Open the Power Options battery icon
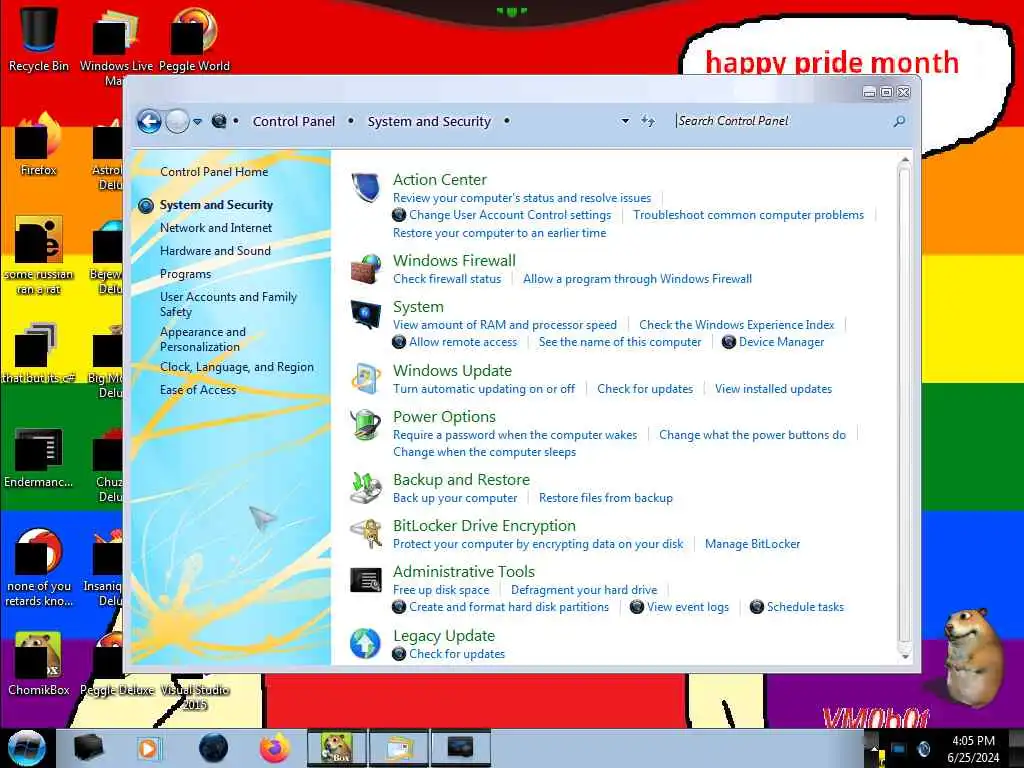This screenshot has width=1024, height=768. point(365,424)
